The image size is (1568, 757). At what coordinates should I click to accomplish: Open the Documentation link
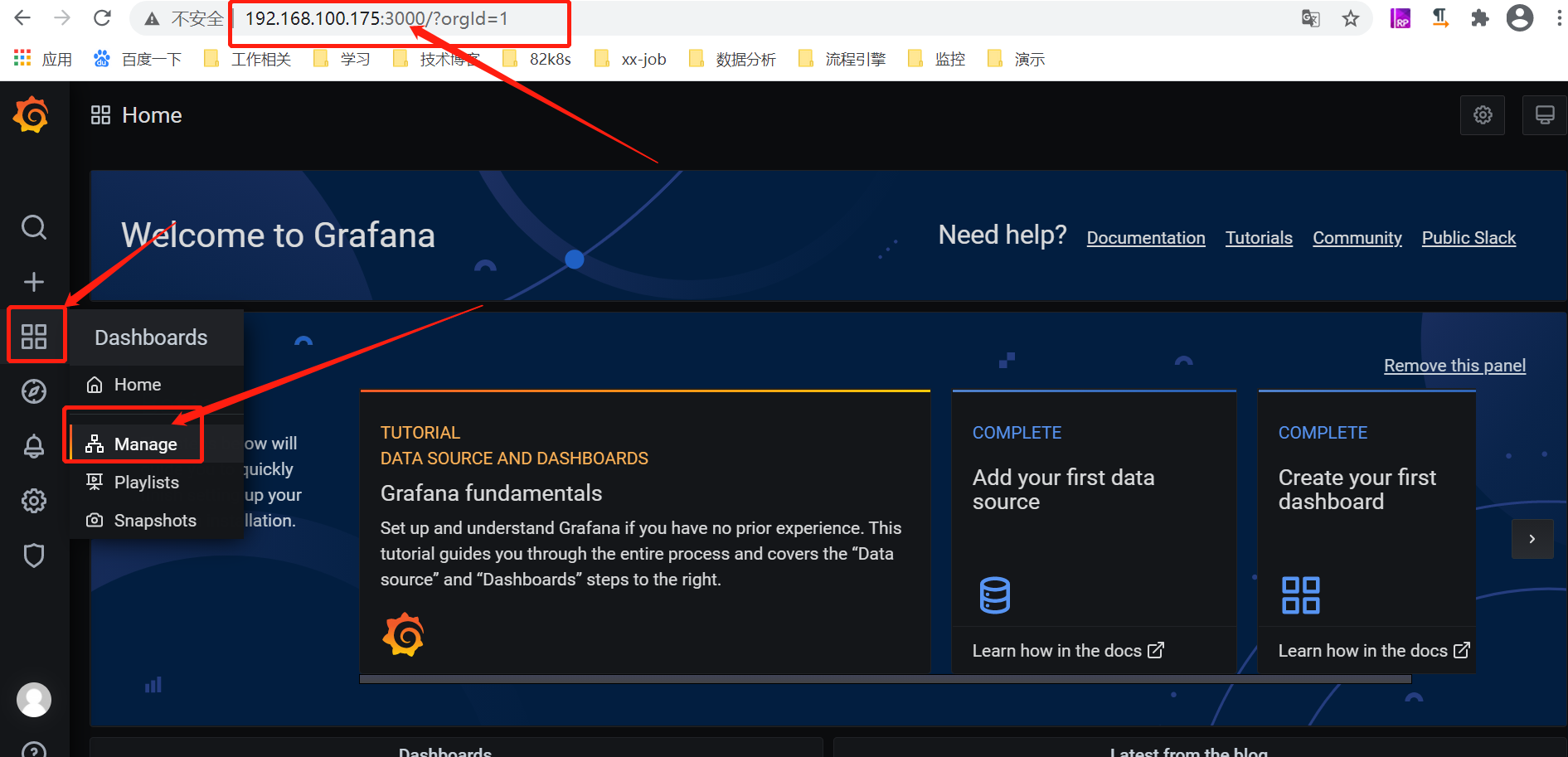1146,238
